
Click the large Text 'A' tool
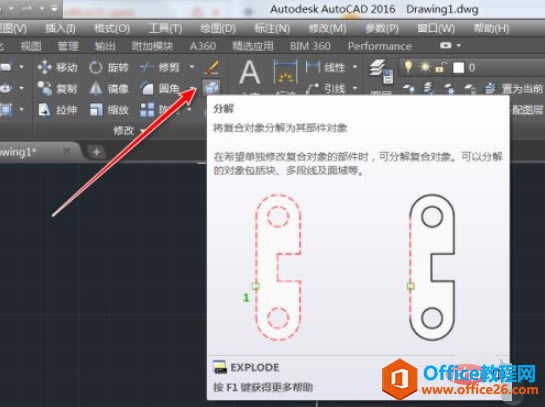pos(250,72)
